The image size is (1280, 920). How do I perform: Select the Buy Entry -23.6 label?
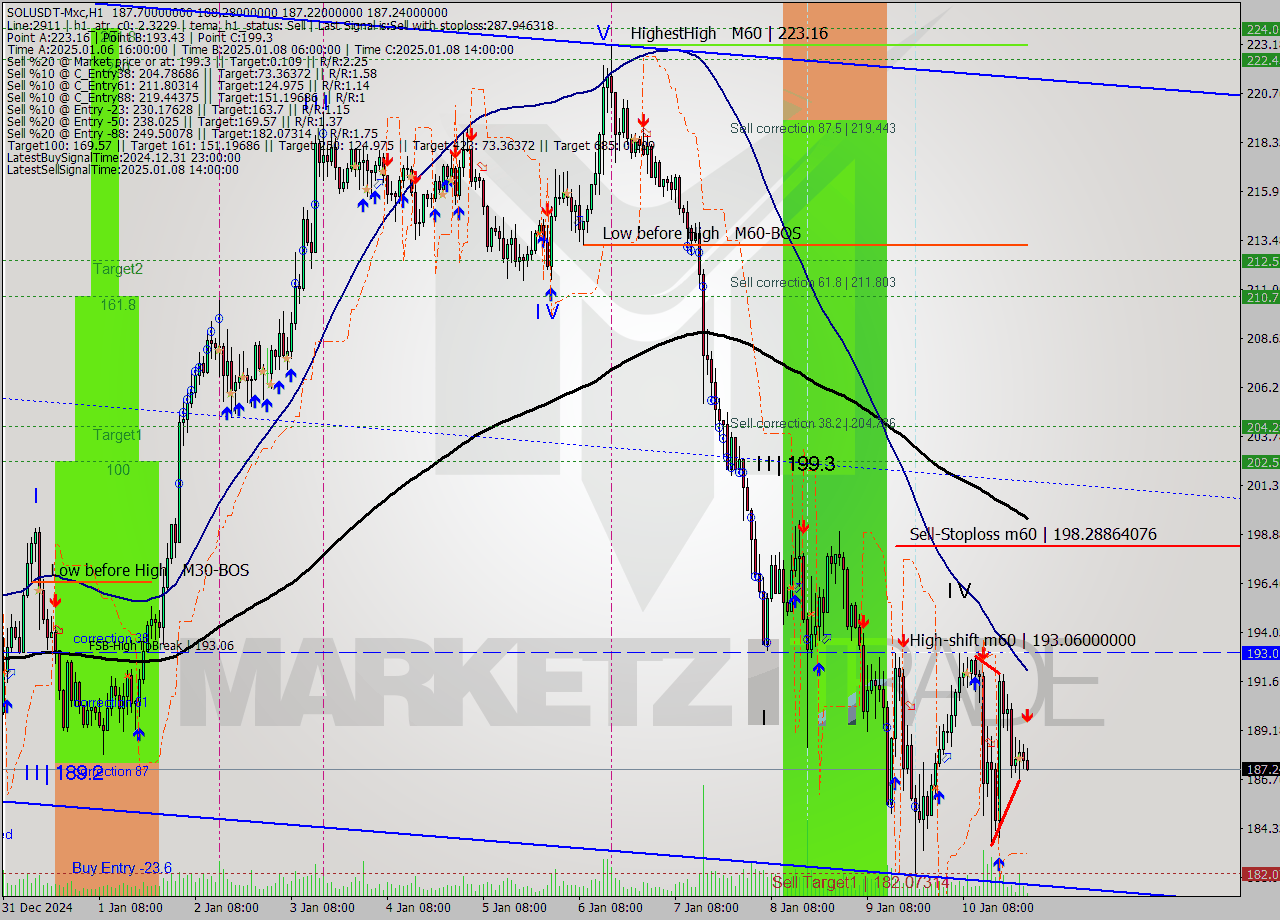click(x=122, y=868)
